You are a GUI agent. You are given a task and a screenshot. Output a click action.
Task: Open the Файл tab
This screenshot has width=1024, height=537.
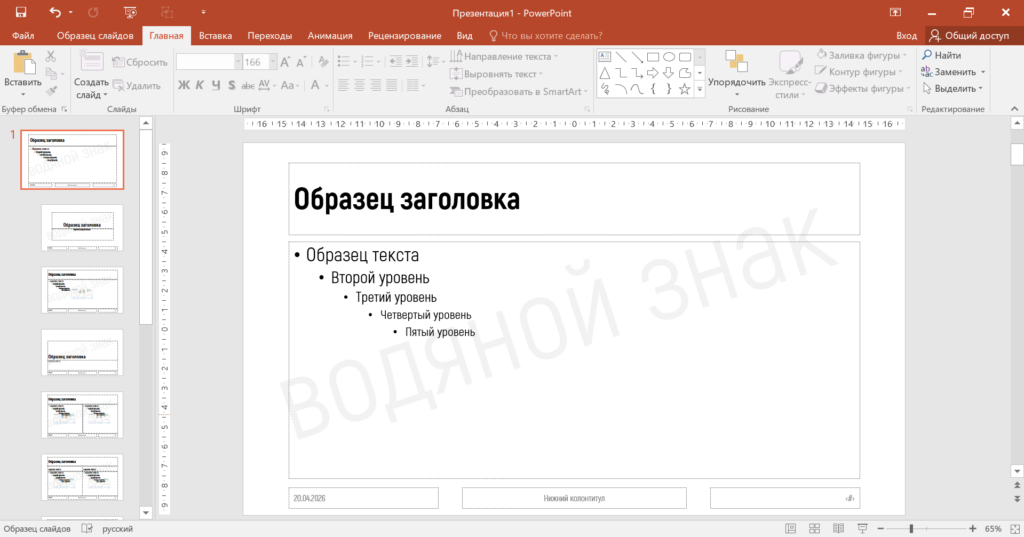pos(23,35)
